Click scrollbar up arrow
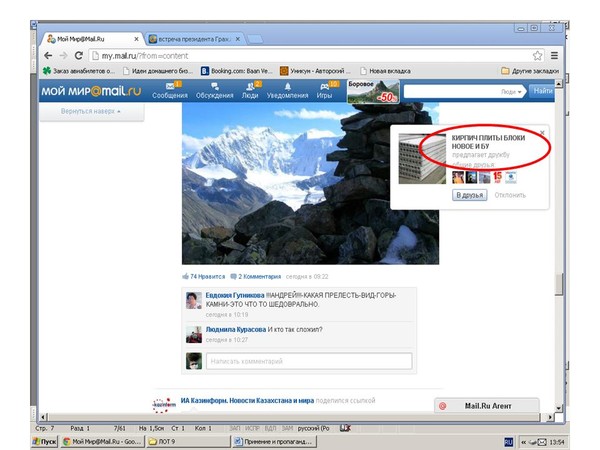This screenshot has width=600, height=450. coord(559,83)
